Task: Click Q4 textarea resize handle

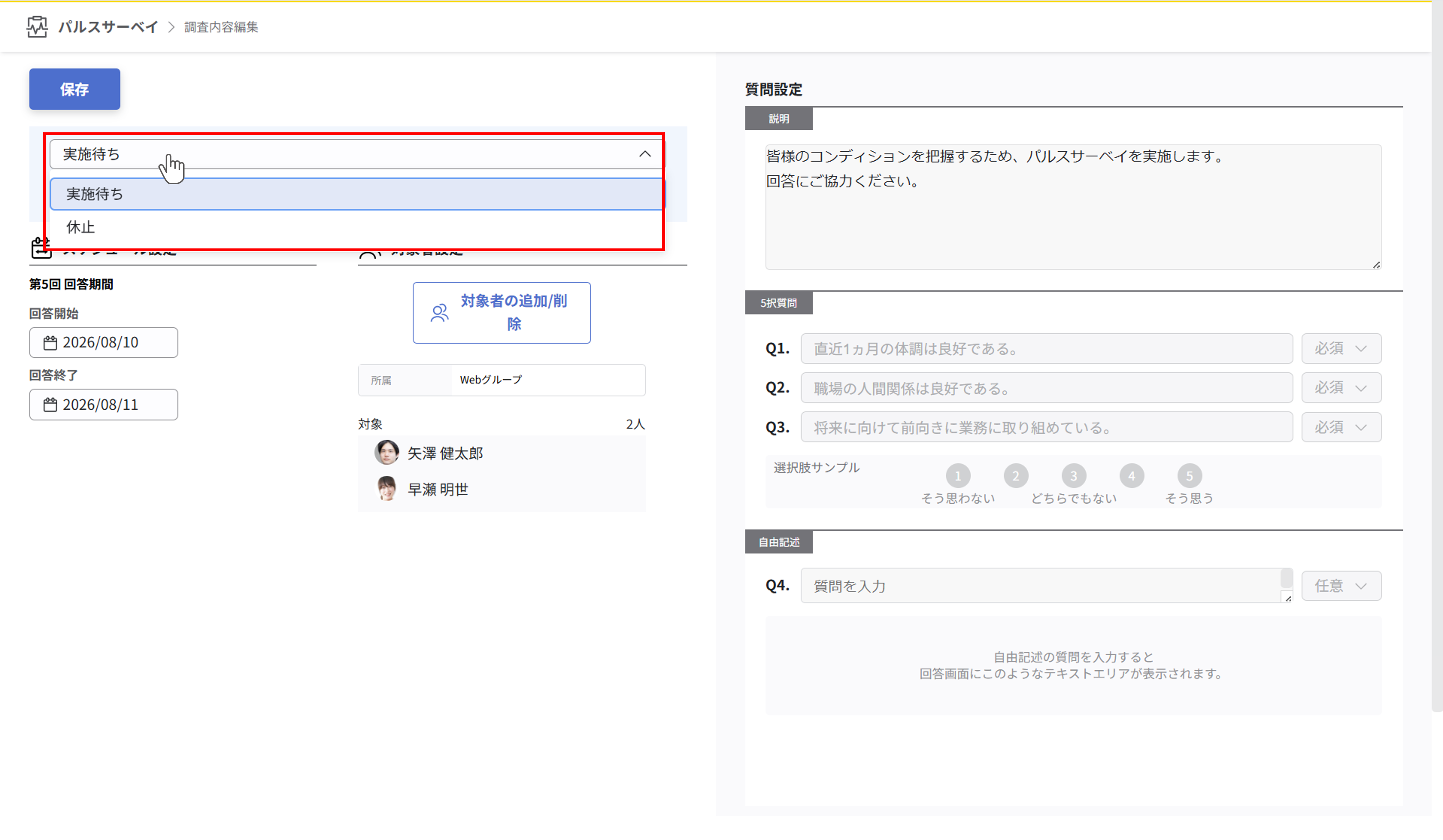Action: tap(1288, 598)
